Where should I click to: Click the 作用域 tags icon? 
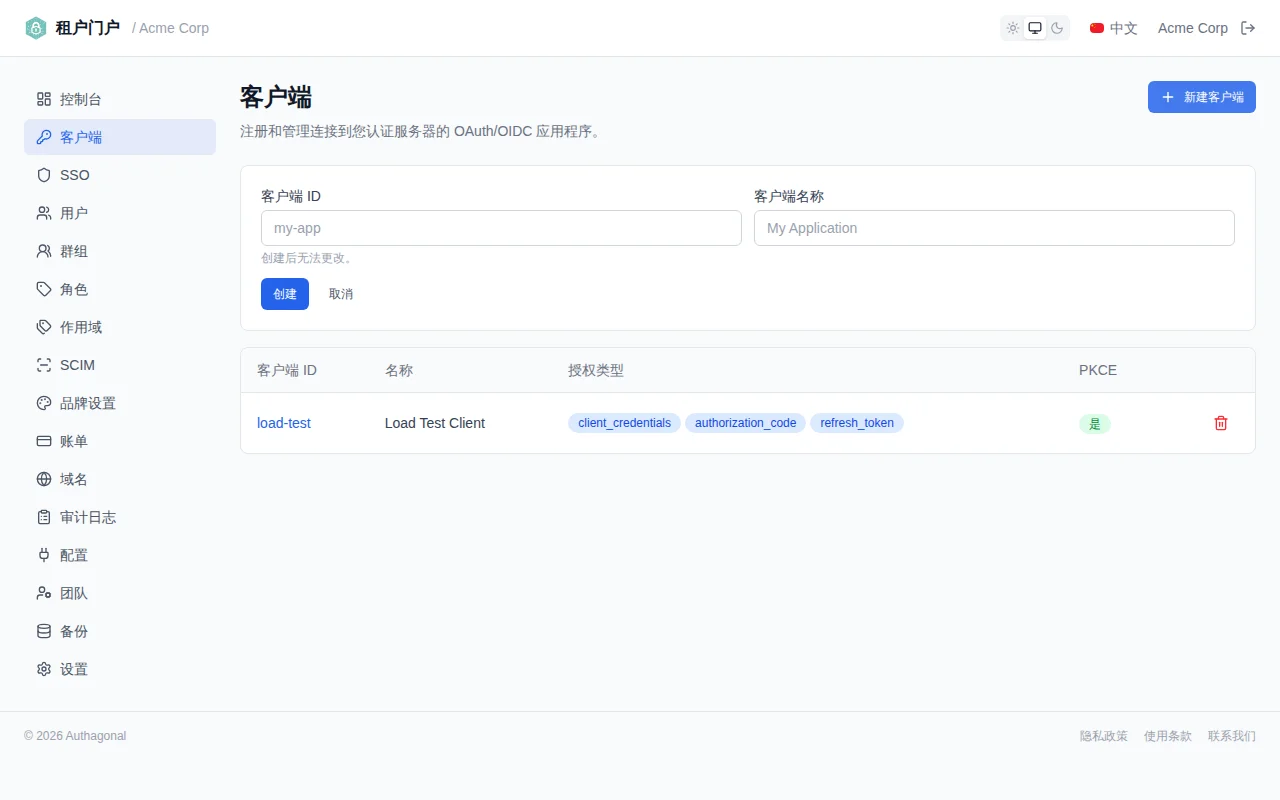click(44, 327)
